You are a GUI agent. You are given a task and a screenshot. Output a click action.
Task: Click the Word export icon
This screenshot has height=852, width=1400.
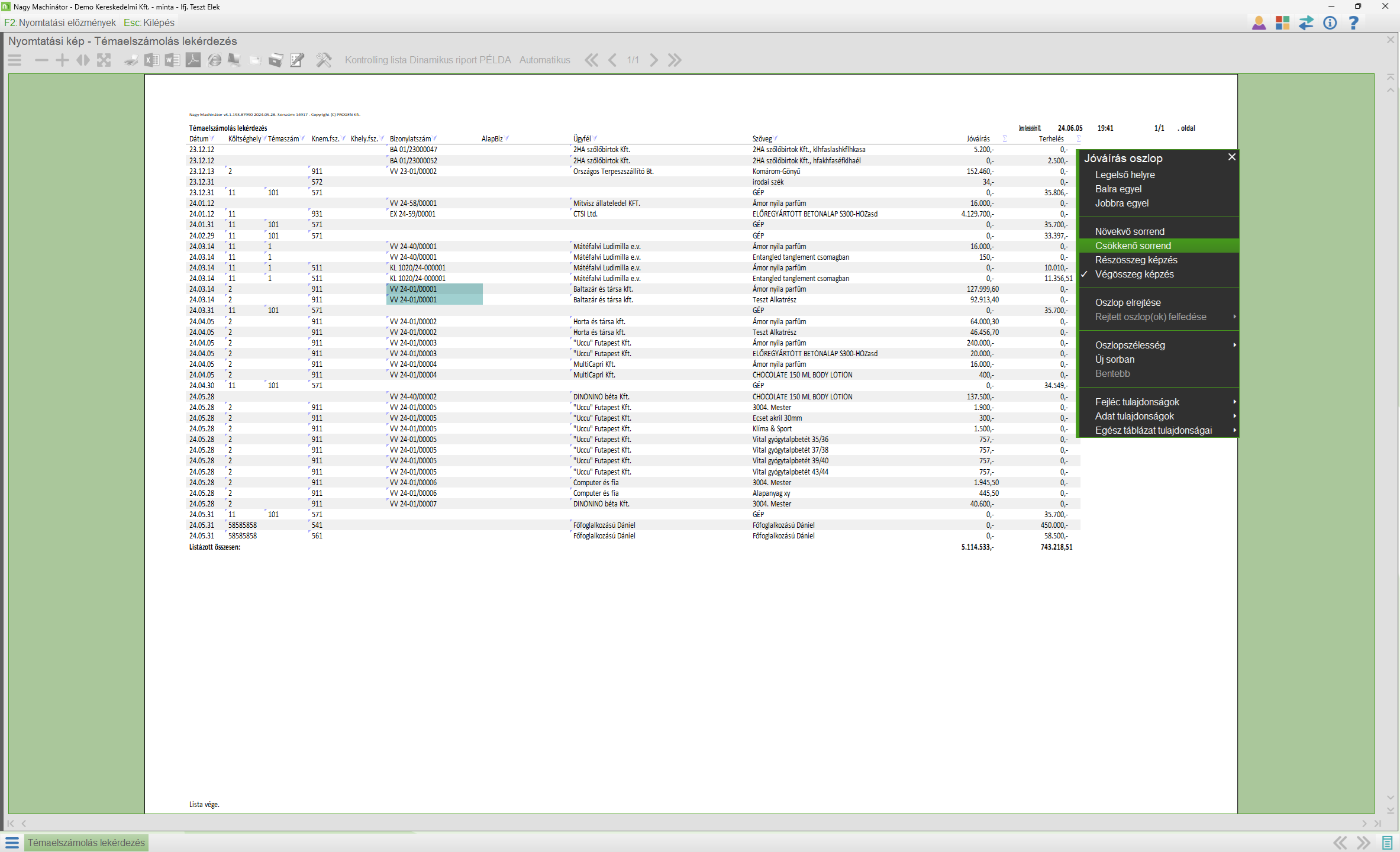coord(172,60)
